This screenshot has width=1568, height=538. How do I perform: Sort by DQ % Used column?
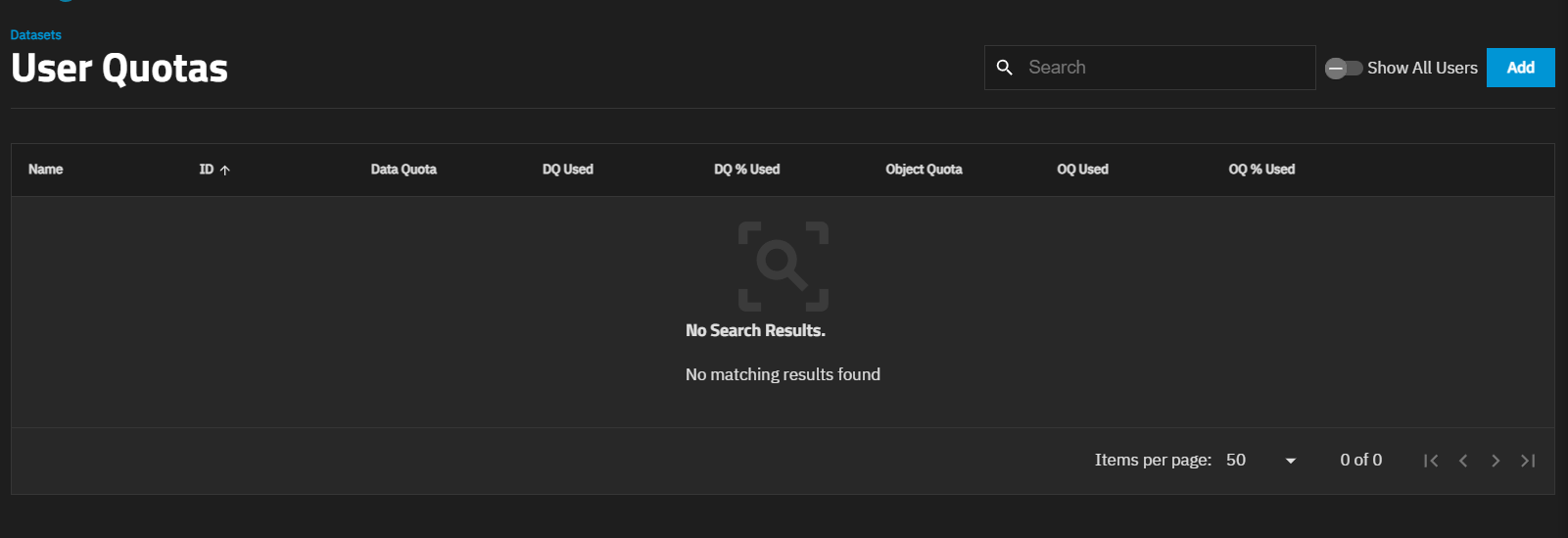(x=747, y=170)
